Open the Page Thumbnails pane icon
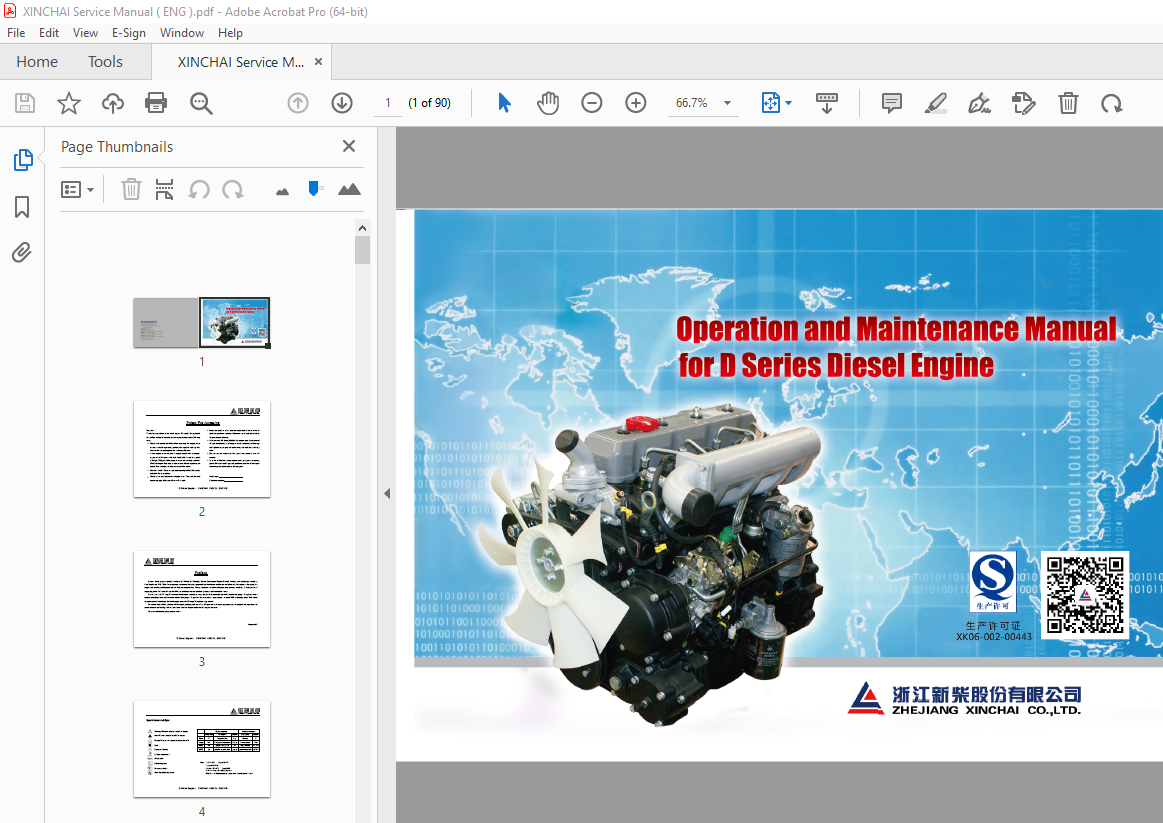Screen dimensions: 1163x823 tap(23, 159)
